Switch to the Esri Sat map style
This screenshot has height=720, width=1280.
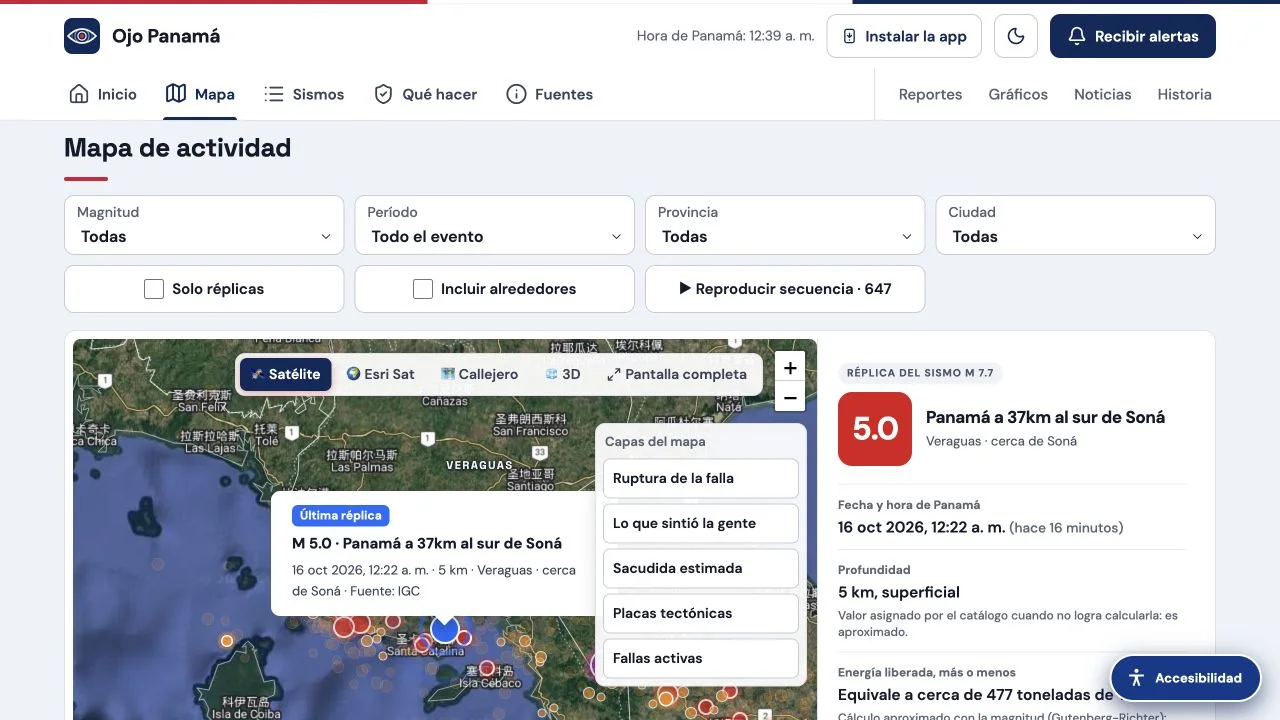380,374
